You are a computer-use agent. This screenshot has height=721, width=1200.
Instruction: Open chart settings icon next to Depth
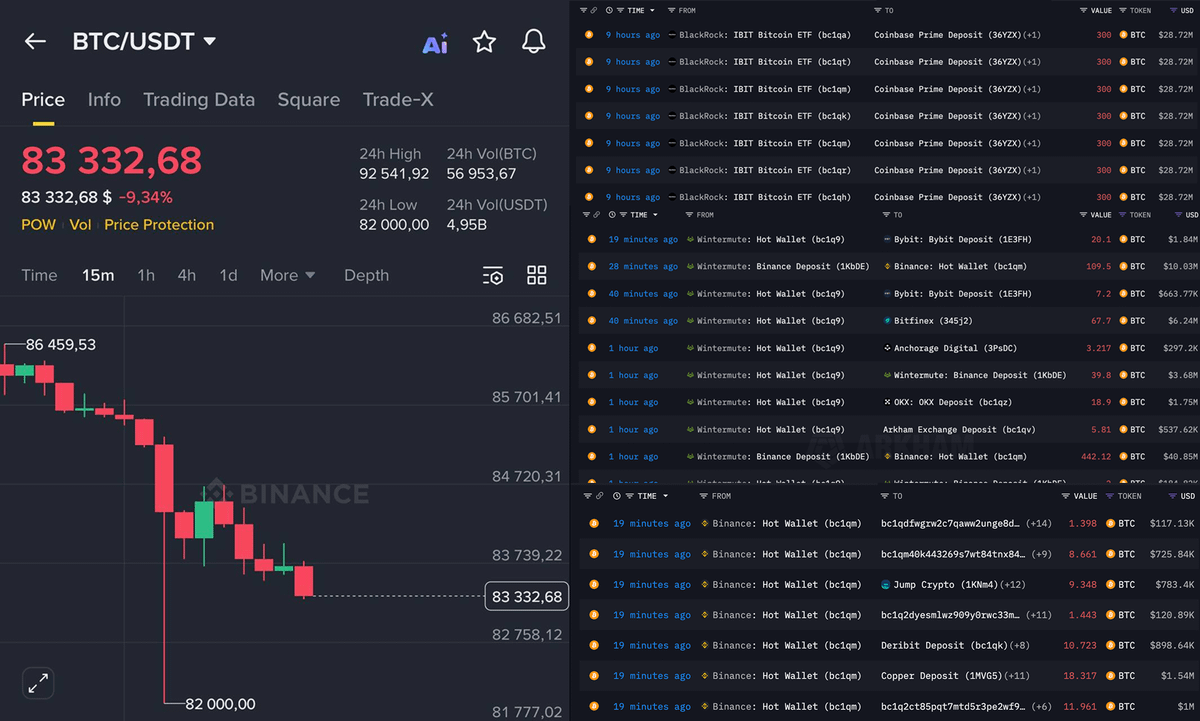492,275
